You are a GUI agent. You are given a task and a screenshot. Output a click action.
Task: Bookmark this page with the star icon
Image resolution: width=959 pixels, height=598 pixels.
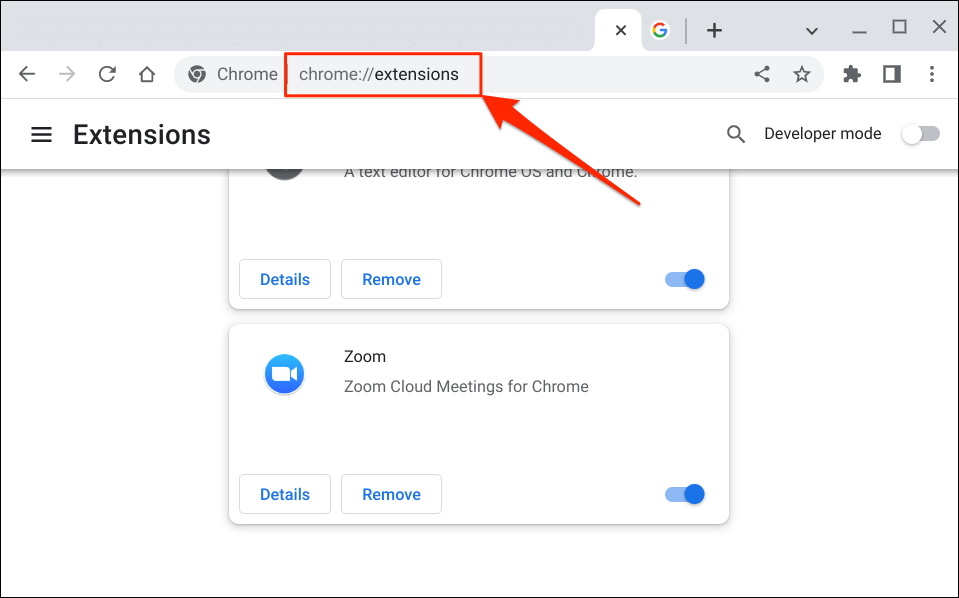802,74
